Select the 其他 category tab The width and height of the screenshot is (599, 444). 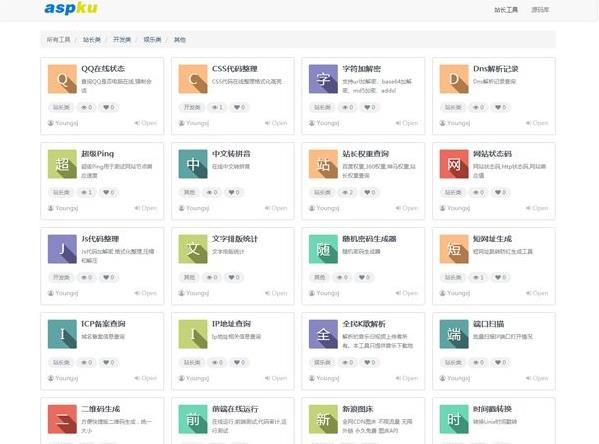click(x=180, y=39)
